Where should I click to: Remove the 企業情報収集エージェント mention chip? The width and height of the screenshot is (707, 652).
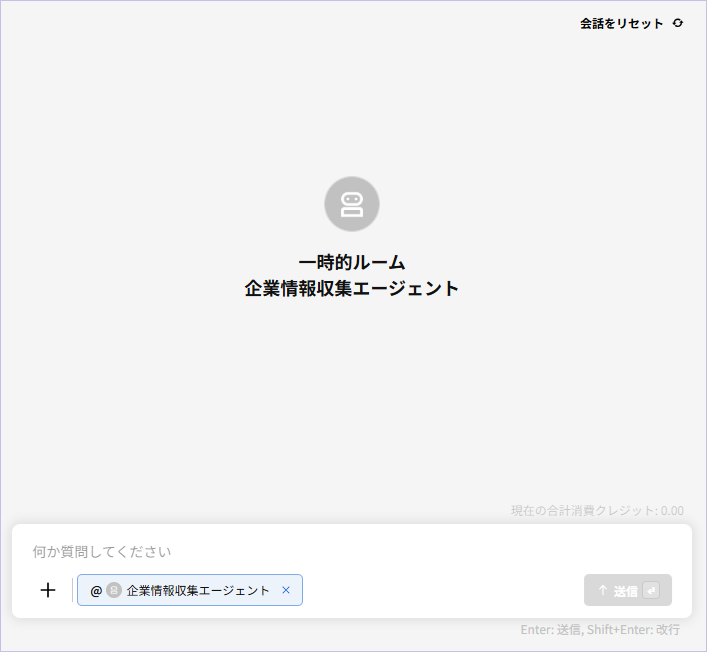[x=286, y=590]
